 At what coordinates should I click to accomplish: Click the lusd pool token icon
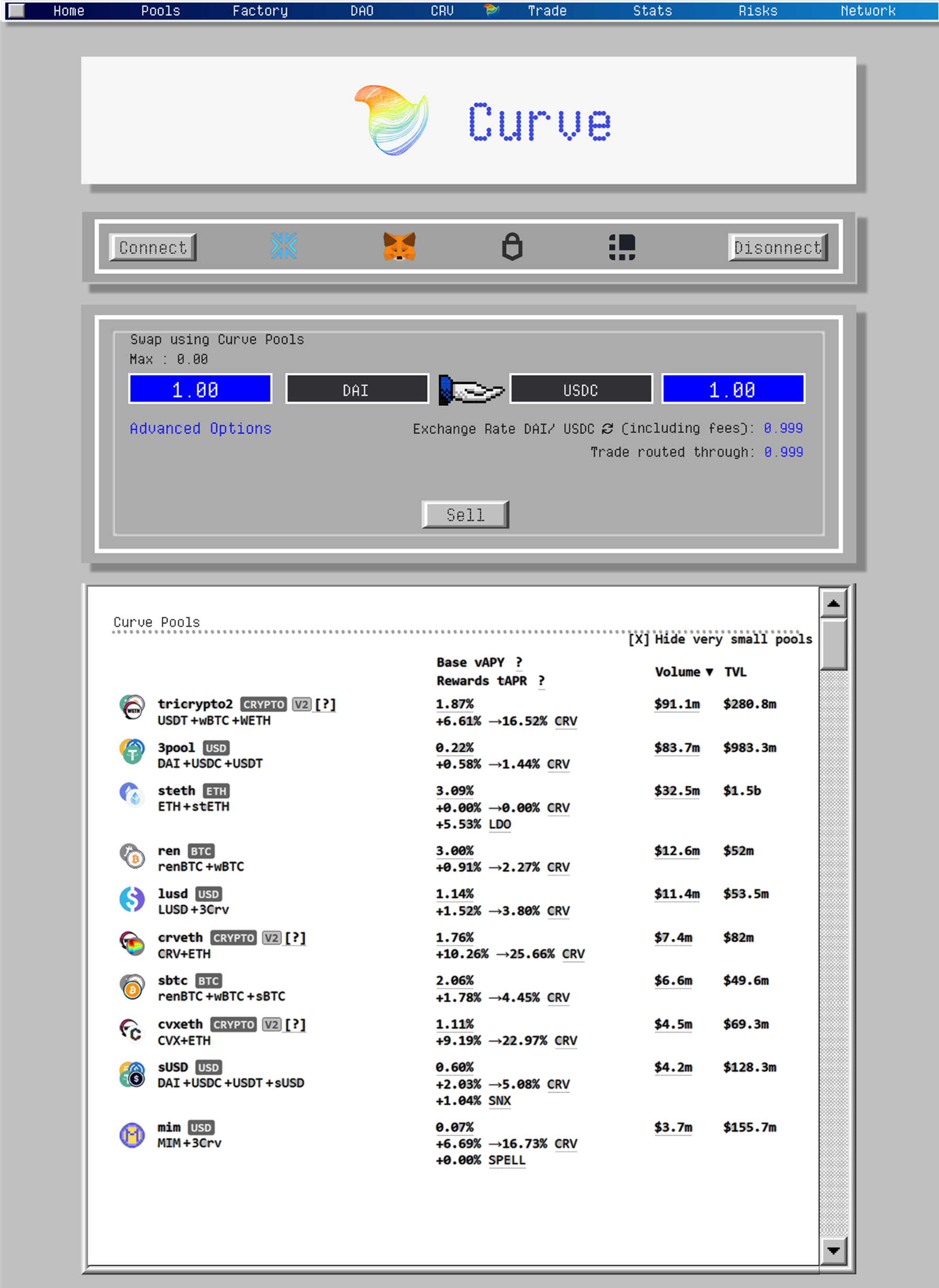point(132,900)
